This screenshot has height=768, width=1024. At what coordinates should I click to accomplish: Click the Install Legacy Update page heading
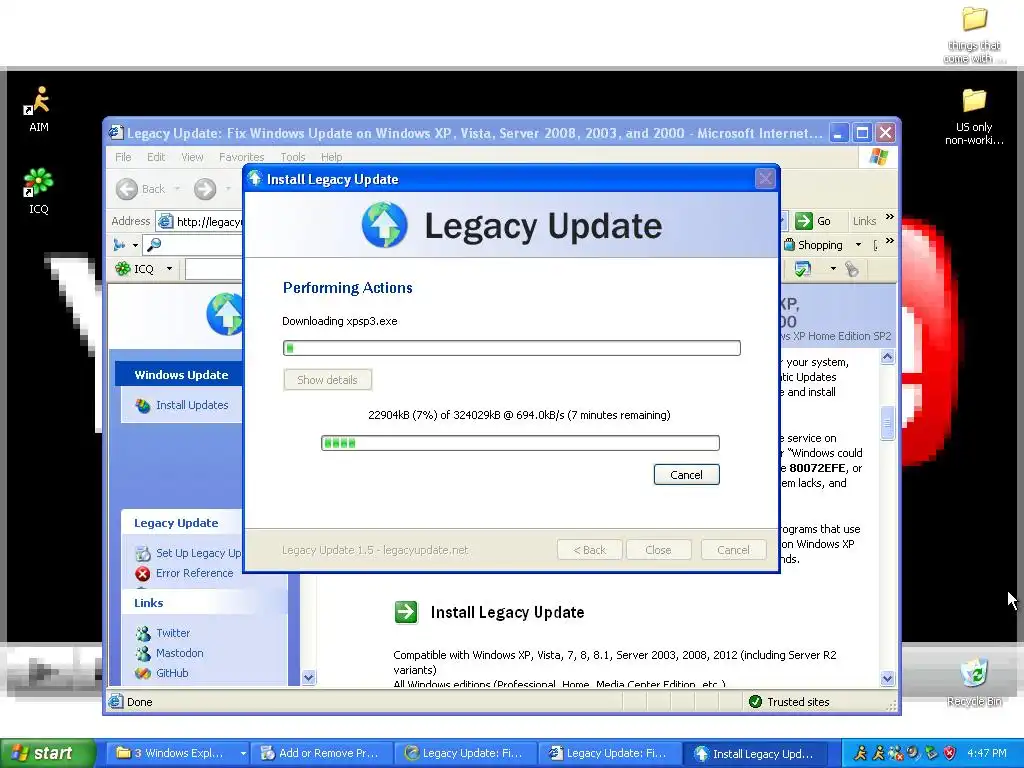click(x=507, y=613)
